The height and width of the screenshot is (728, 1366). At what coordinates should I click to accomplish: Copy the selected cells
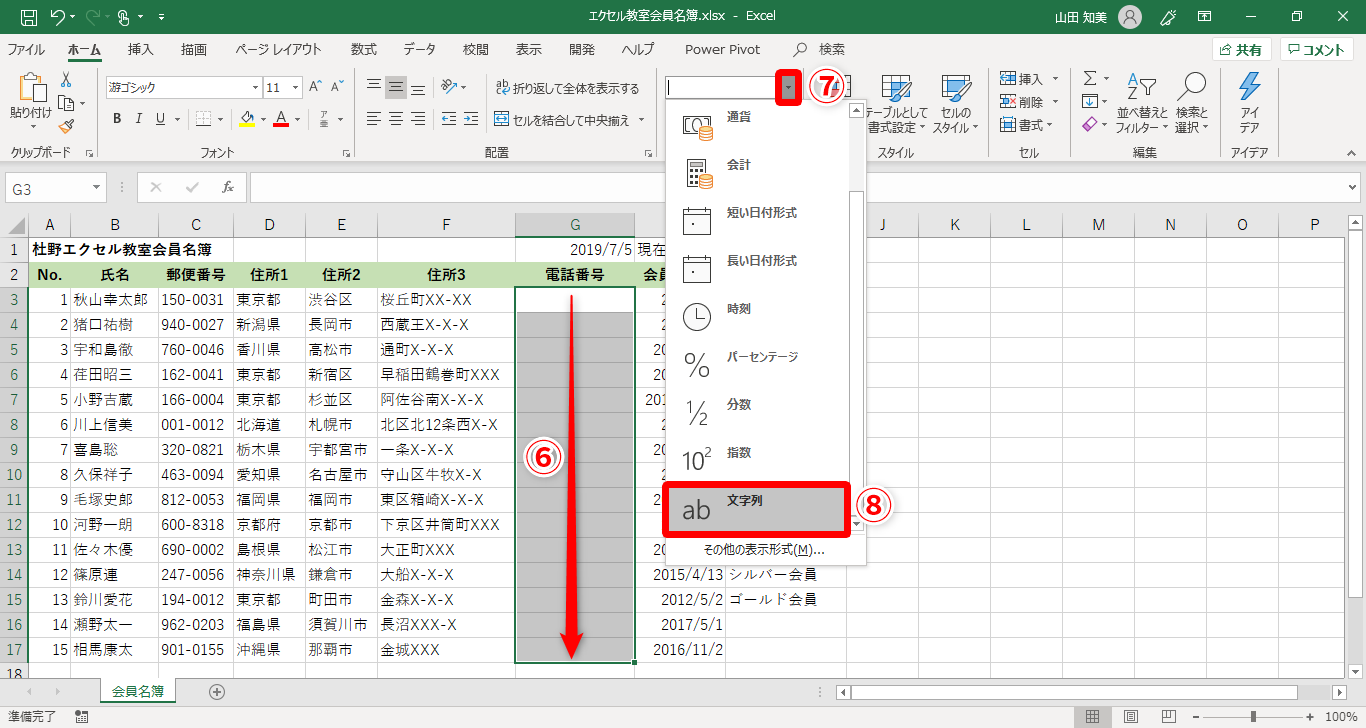coord(66,103)
